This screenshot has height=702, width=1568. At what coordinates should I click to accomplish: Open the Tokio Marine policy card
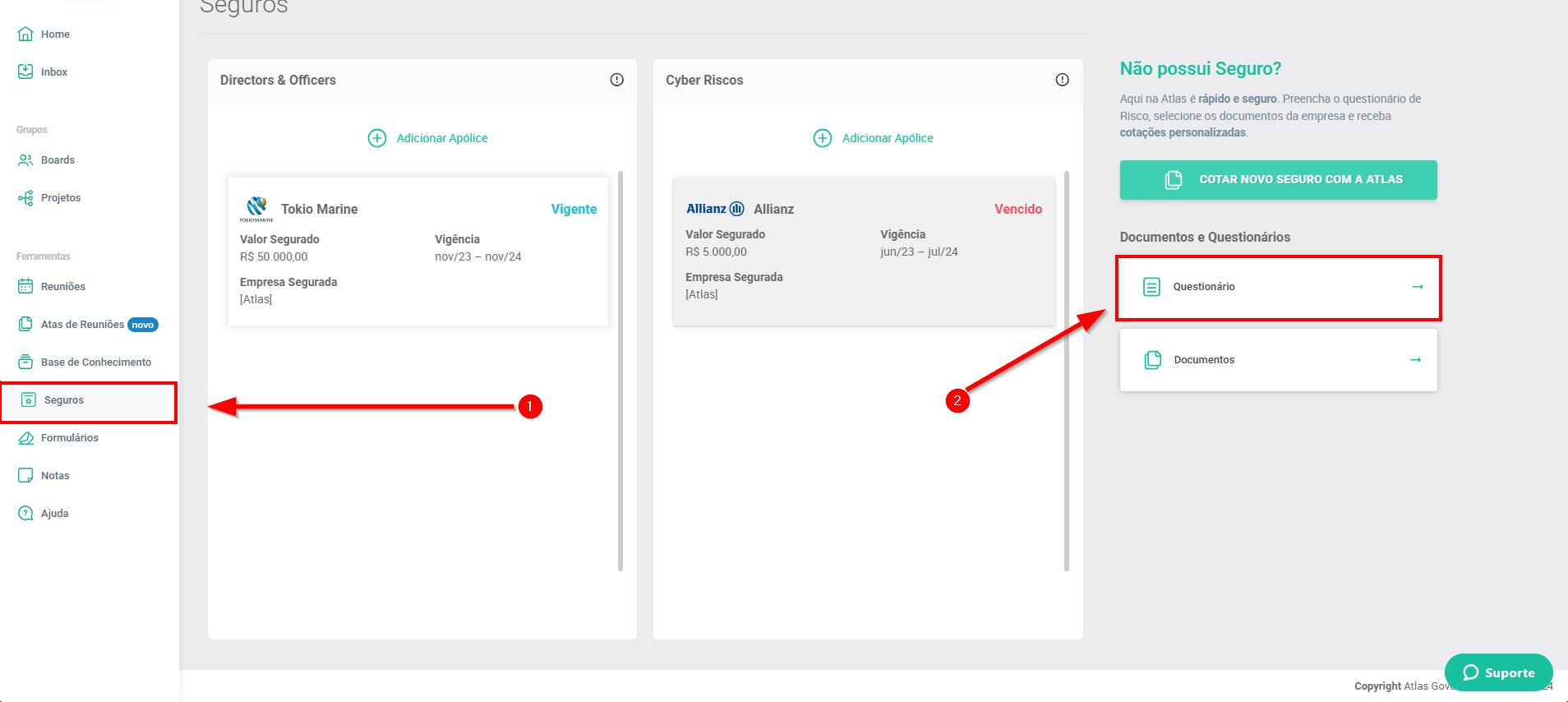(x=417, y=252)
